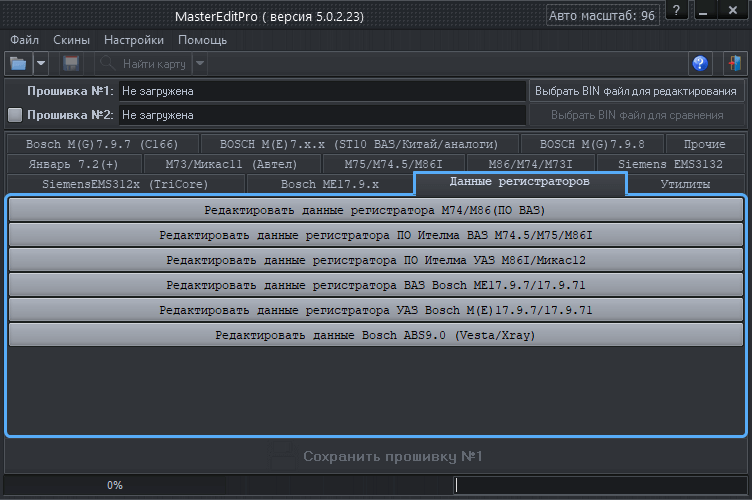
Task: Open the Файл menu
Action: tap(25, 40)
